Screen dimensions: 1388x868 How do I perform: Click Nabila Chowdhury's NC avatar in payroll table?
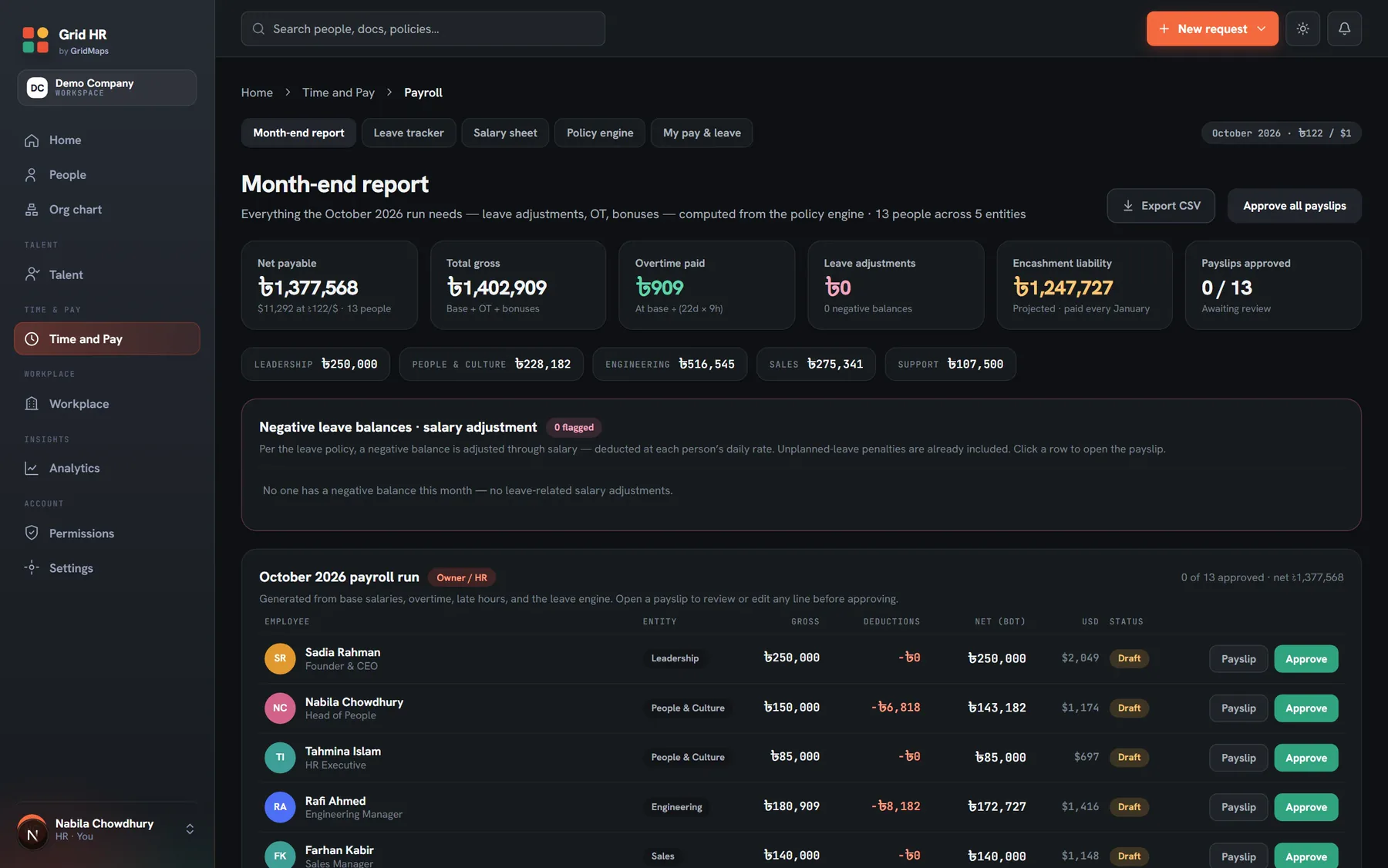pyautogui.click(x=280, y=708)
